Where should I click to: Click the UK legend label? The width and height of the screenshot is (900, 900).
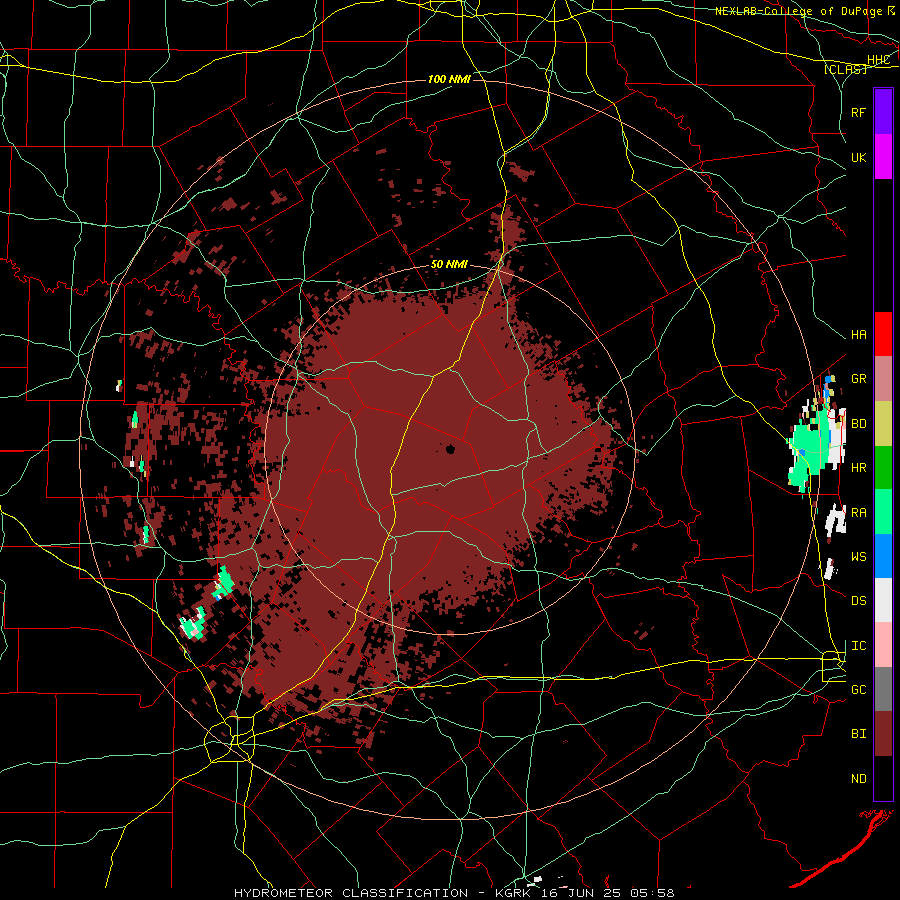point(858,157)
